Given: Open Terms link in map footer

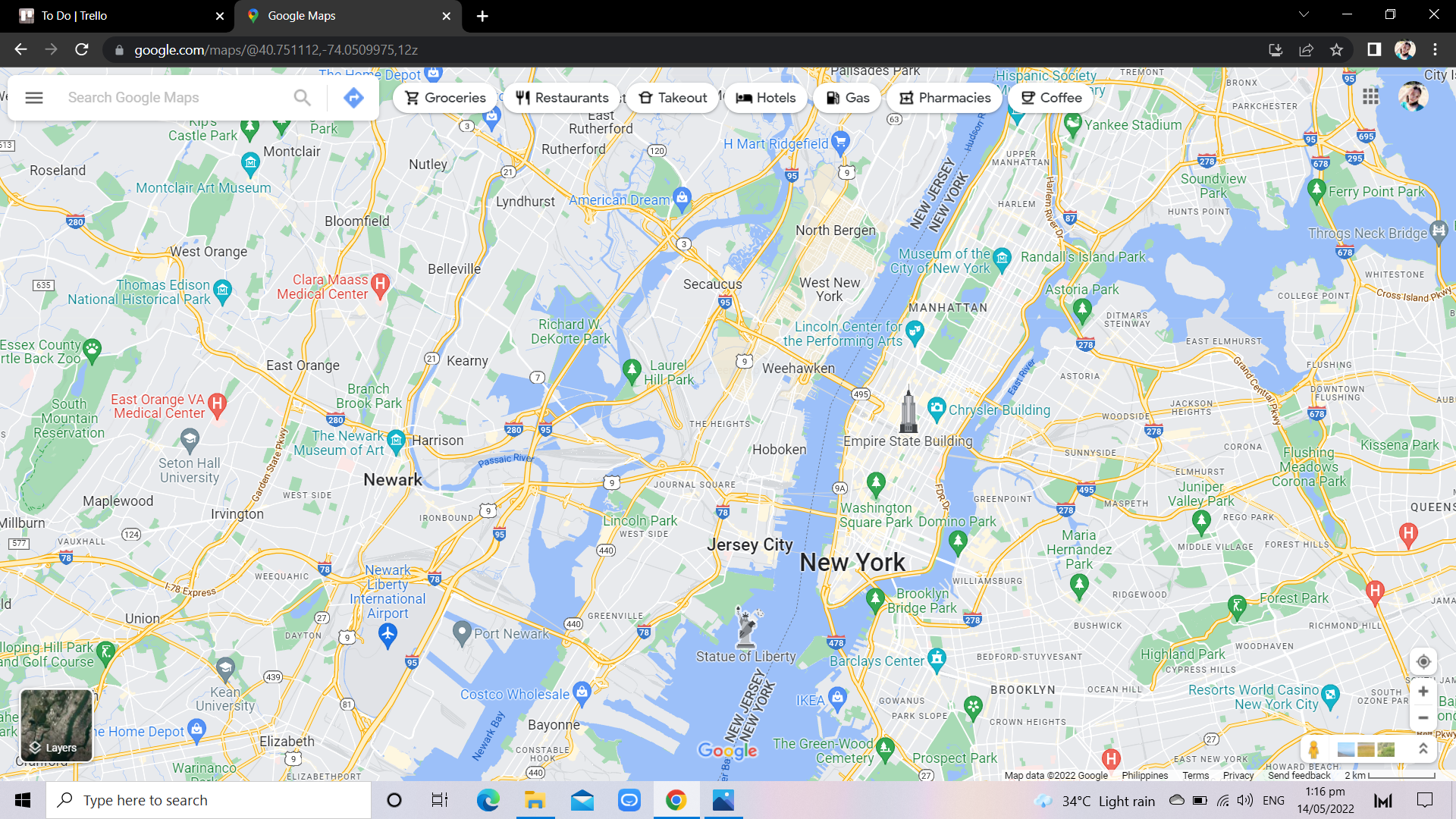Looking at the screenshot, I should tap(1195, 775).
